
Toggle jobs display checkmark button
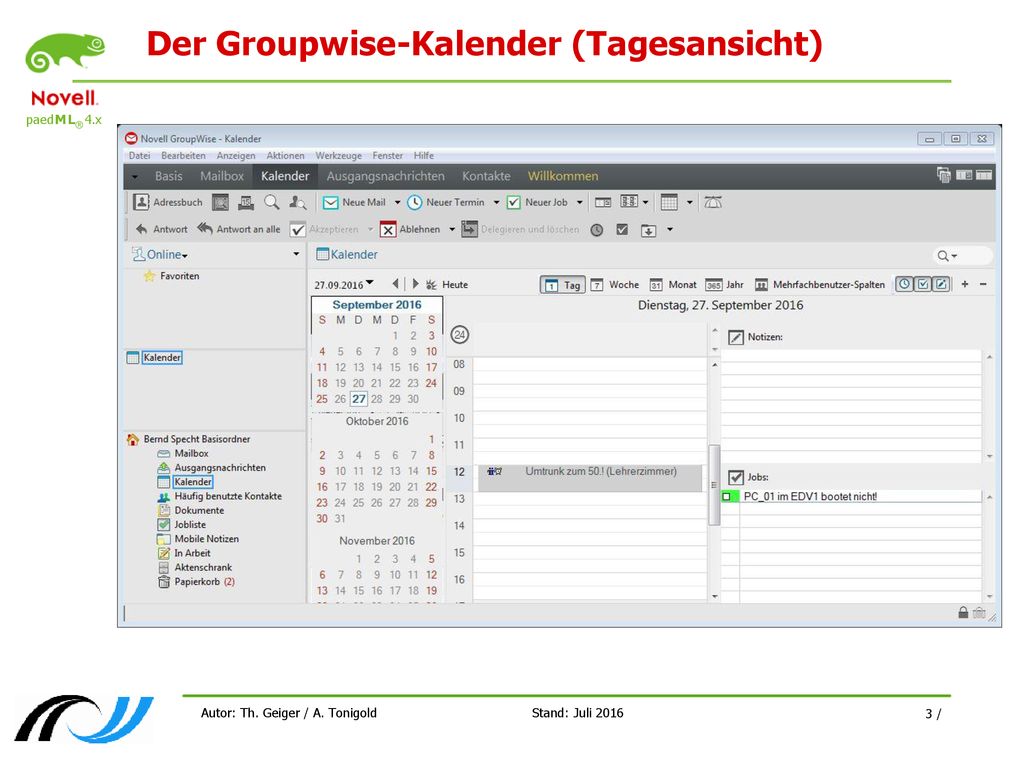tap(923, 284)
